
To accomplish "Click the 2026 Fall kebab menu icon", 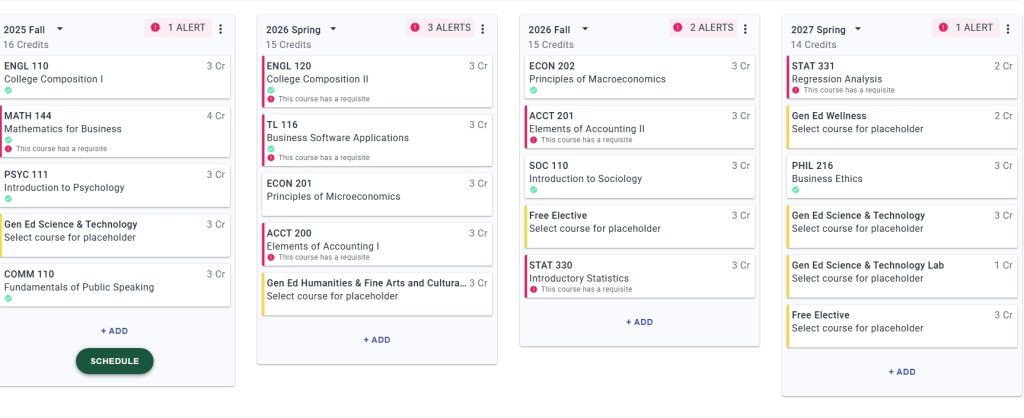I will click(745, 29).
